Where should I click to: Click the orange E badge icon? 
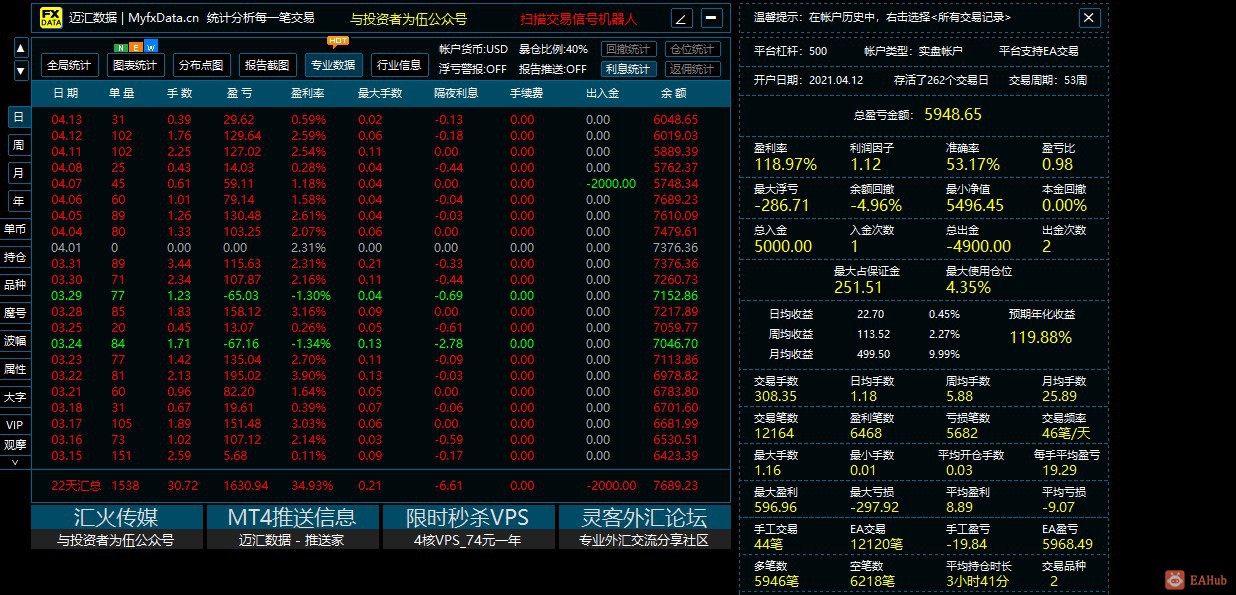click(135, 48)
